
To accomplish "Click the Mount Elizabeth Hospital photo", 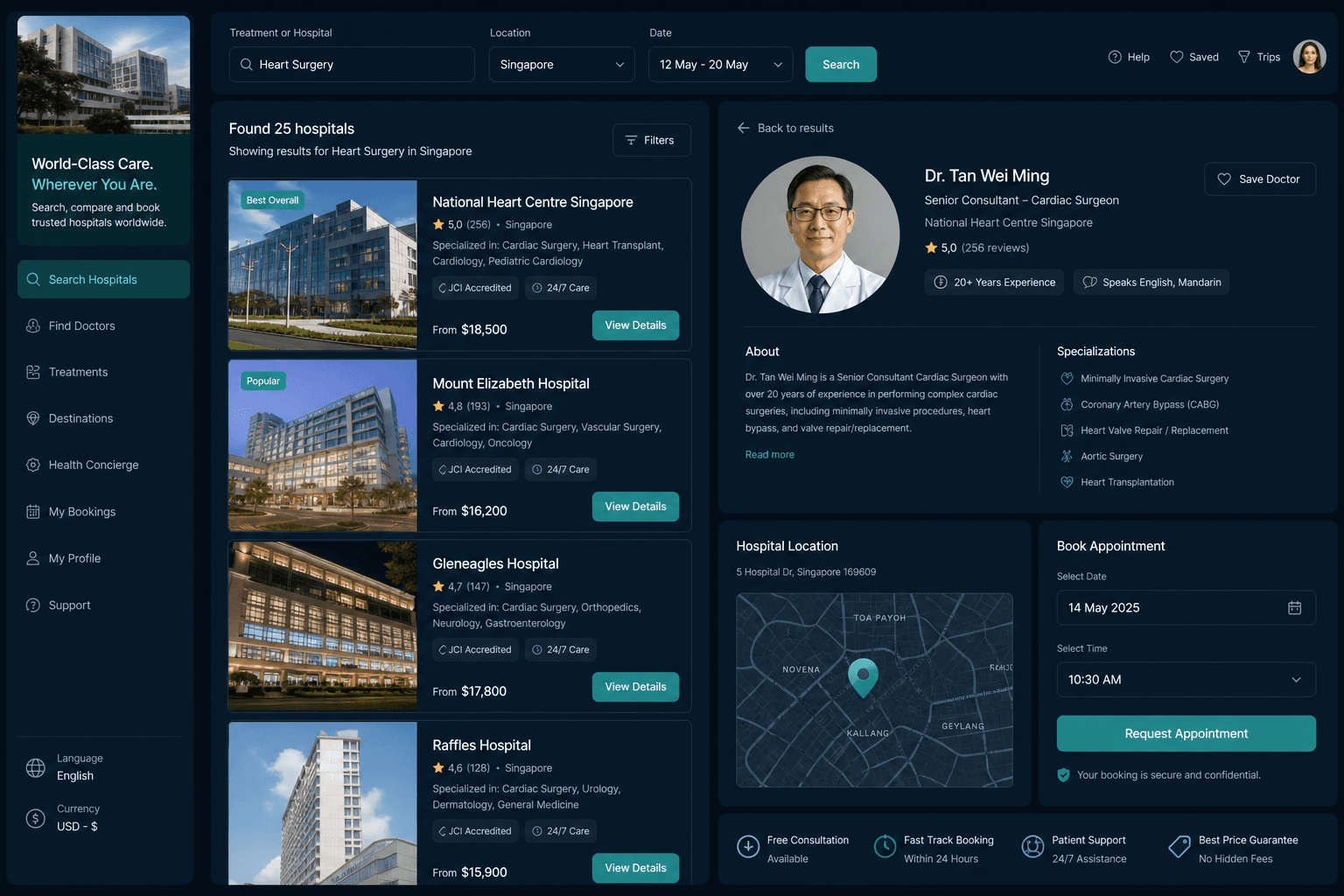I will coord(323,445).
